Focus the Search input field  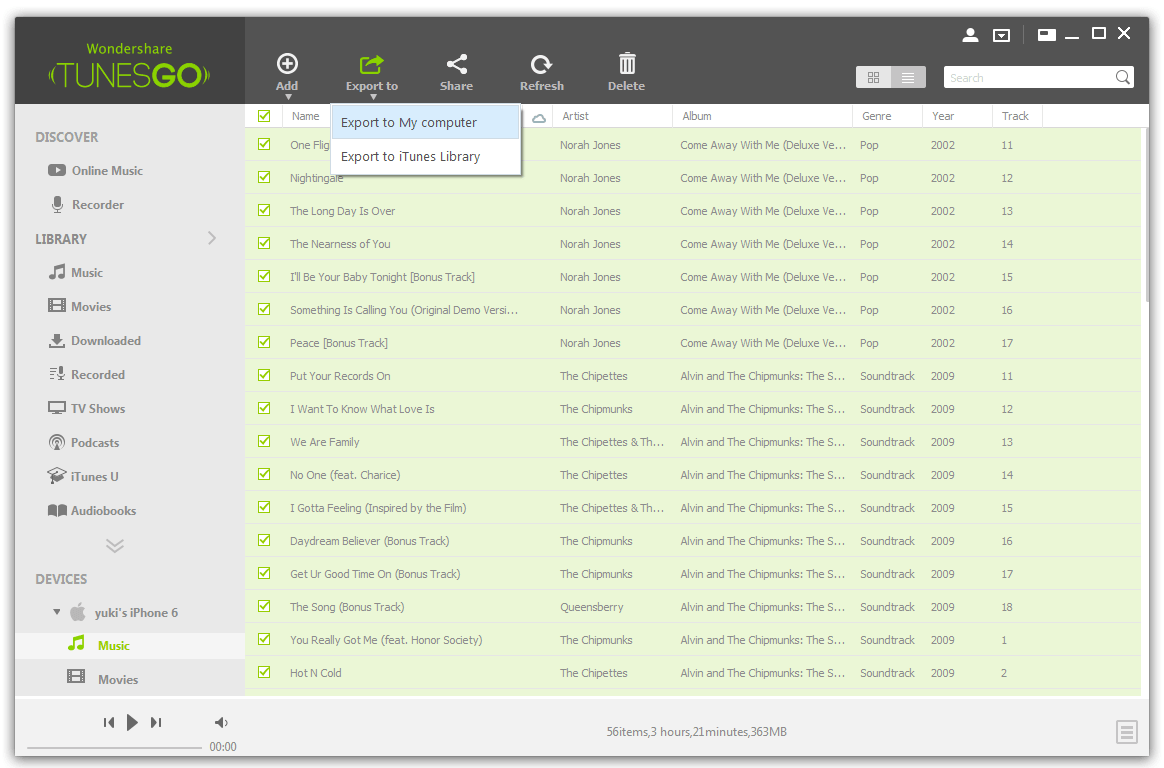(x=1029, y=77)
